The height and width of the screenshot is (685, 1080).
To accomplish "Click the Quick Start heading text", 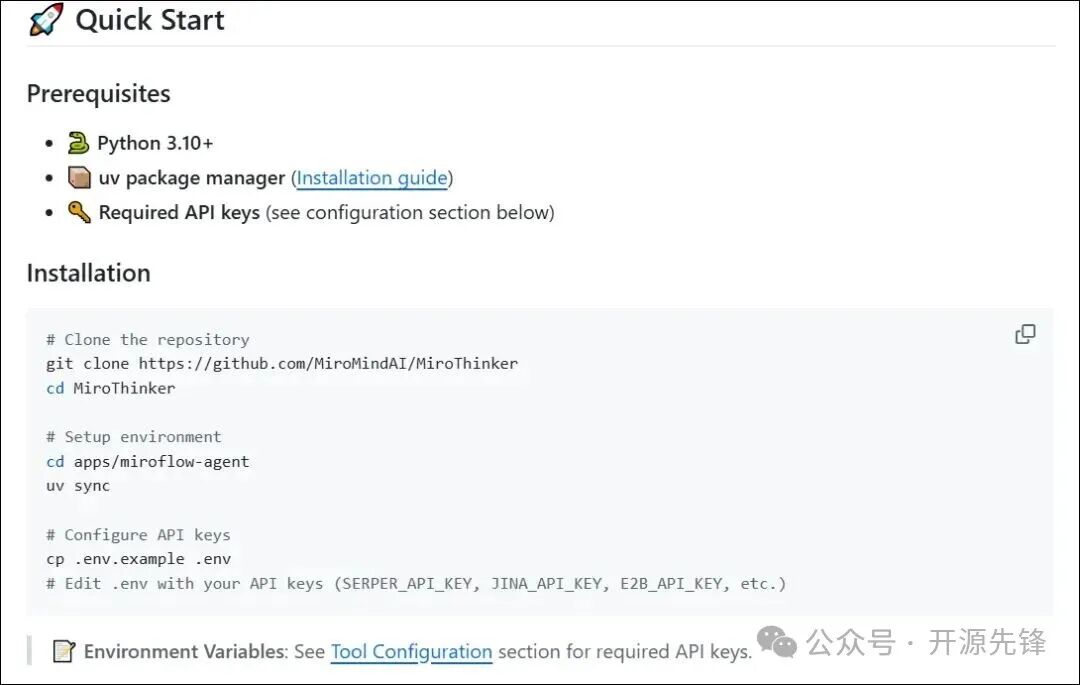I will [150, 20].
